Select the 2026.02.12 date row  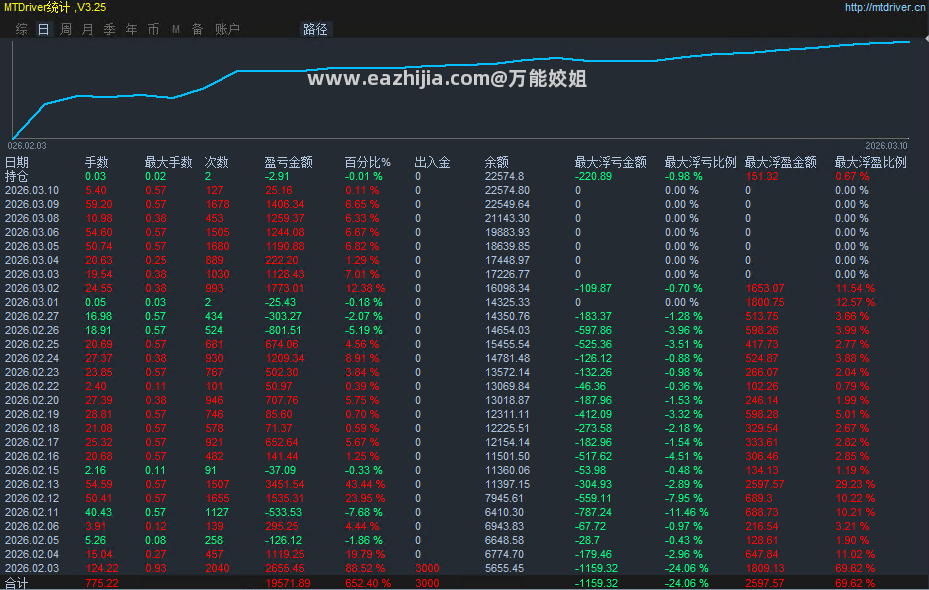point(32,499)
